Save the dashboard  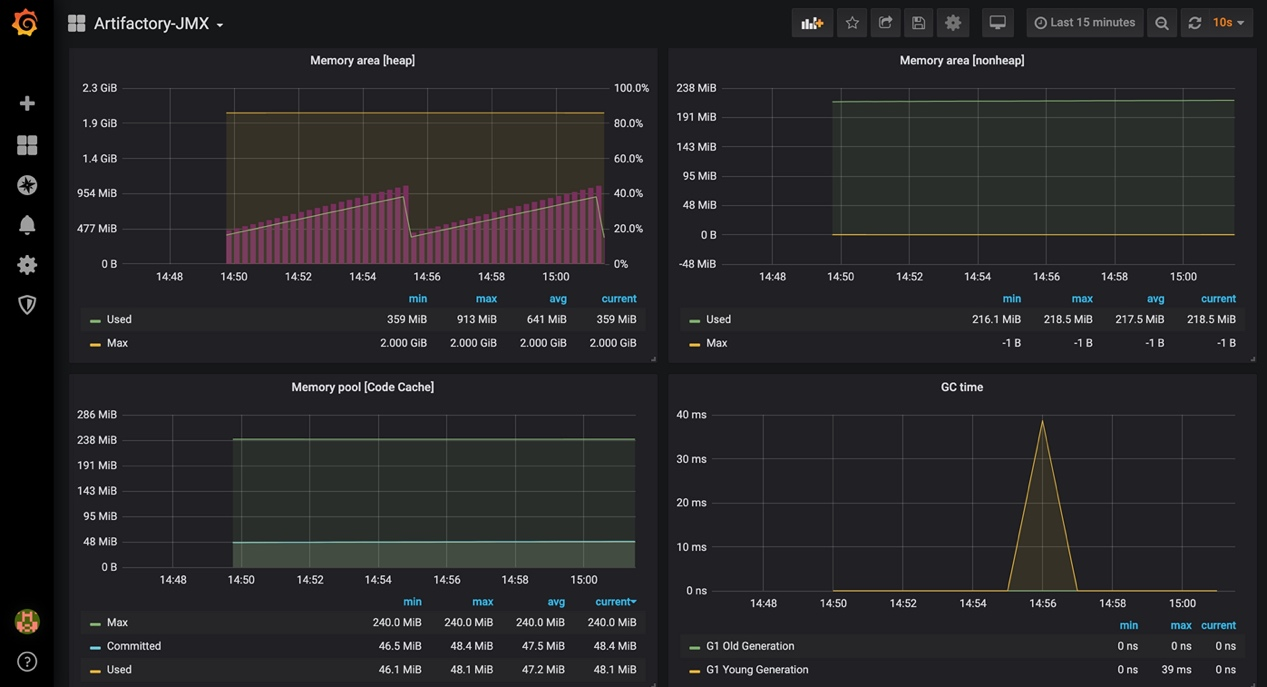(918, 23)
